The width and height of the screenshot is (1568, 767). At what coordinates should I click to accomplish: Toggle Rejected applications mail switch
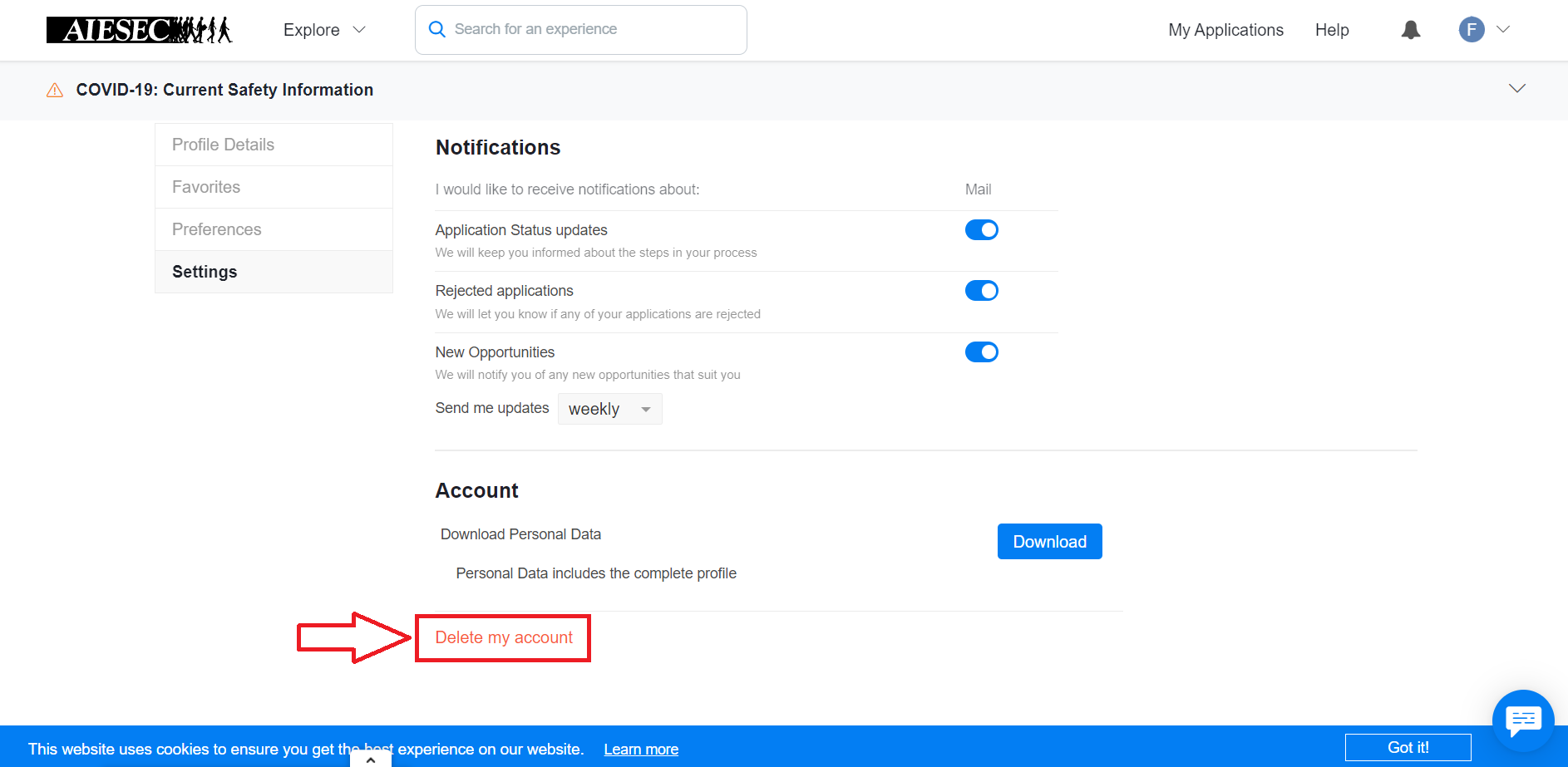982,291
